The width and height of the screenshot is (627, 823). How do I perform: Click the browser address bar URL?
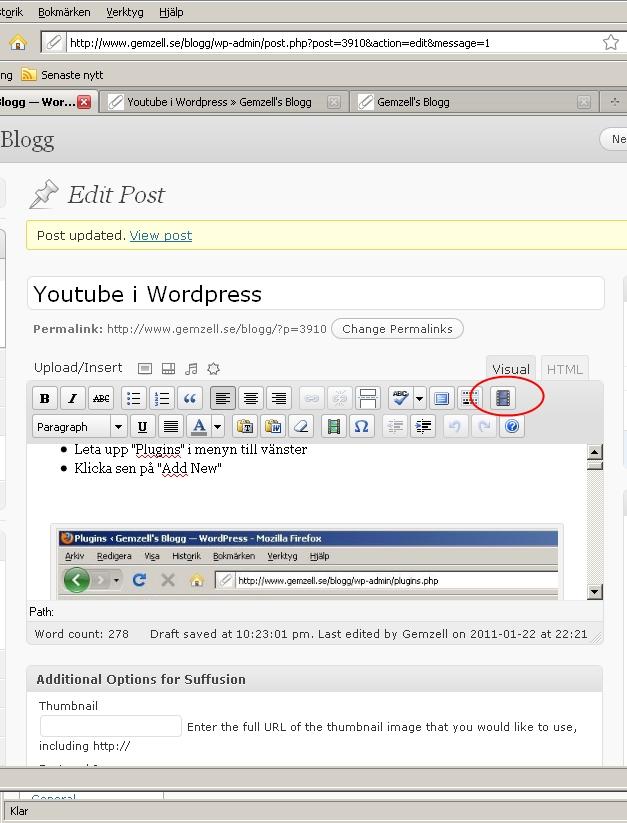[280, 43]
